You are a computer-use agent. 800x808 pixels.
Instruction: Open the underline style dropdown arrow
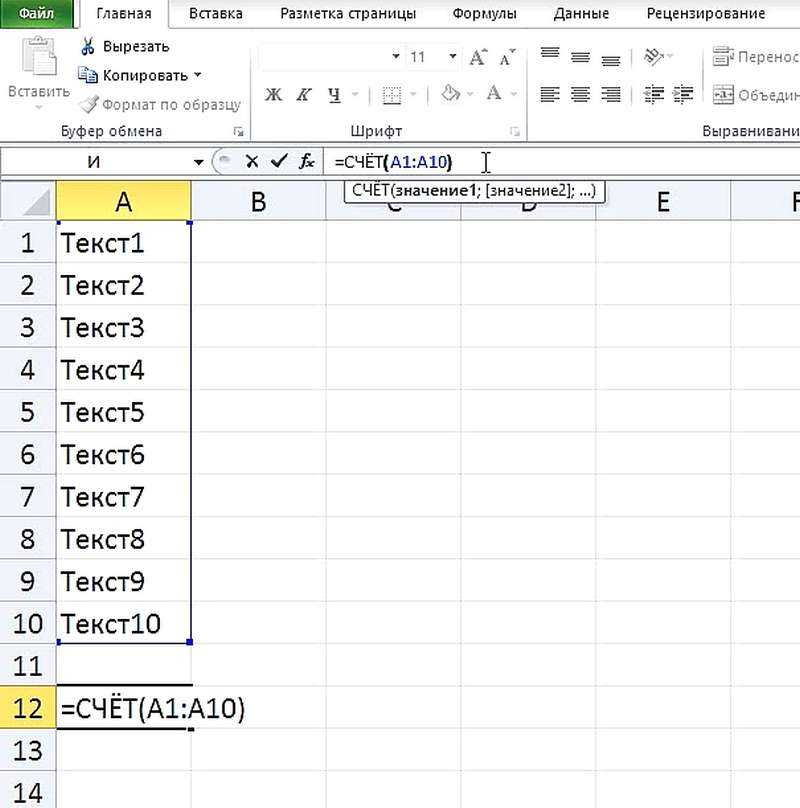point(355,94)
